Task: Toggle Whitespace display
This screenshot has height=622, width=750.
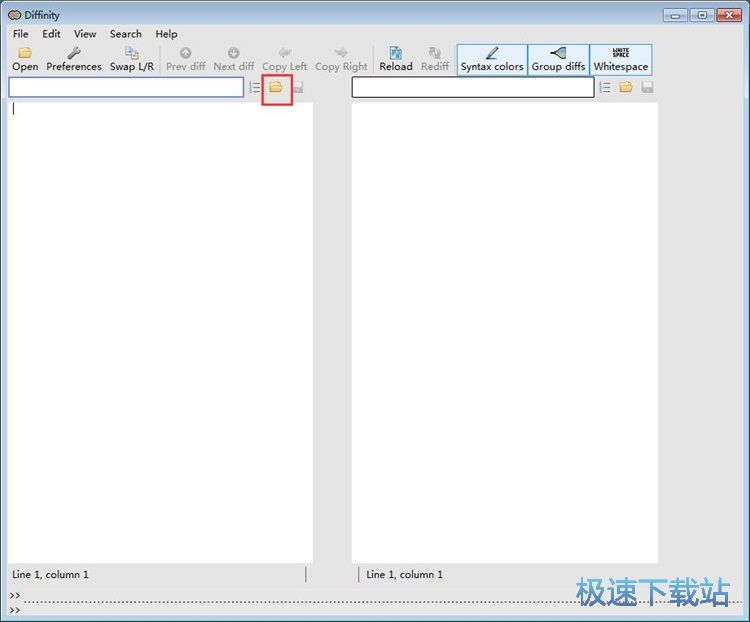Action: [621, 59]
